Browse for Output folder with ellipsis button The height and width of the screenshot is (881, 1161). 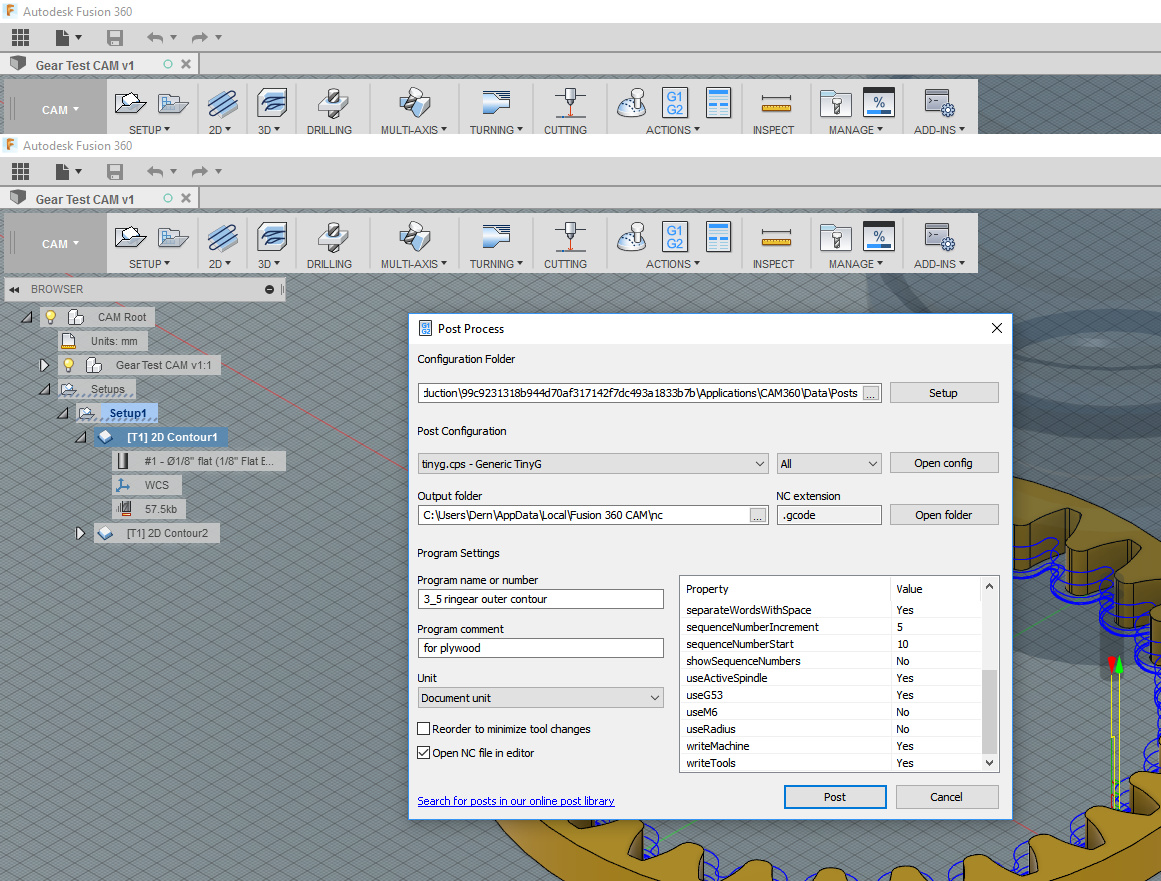[757, 516]
